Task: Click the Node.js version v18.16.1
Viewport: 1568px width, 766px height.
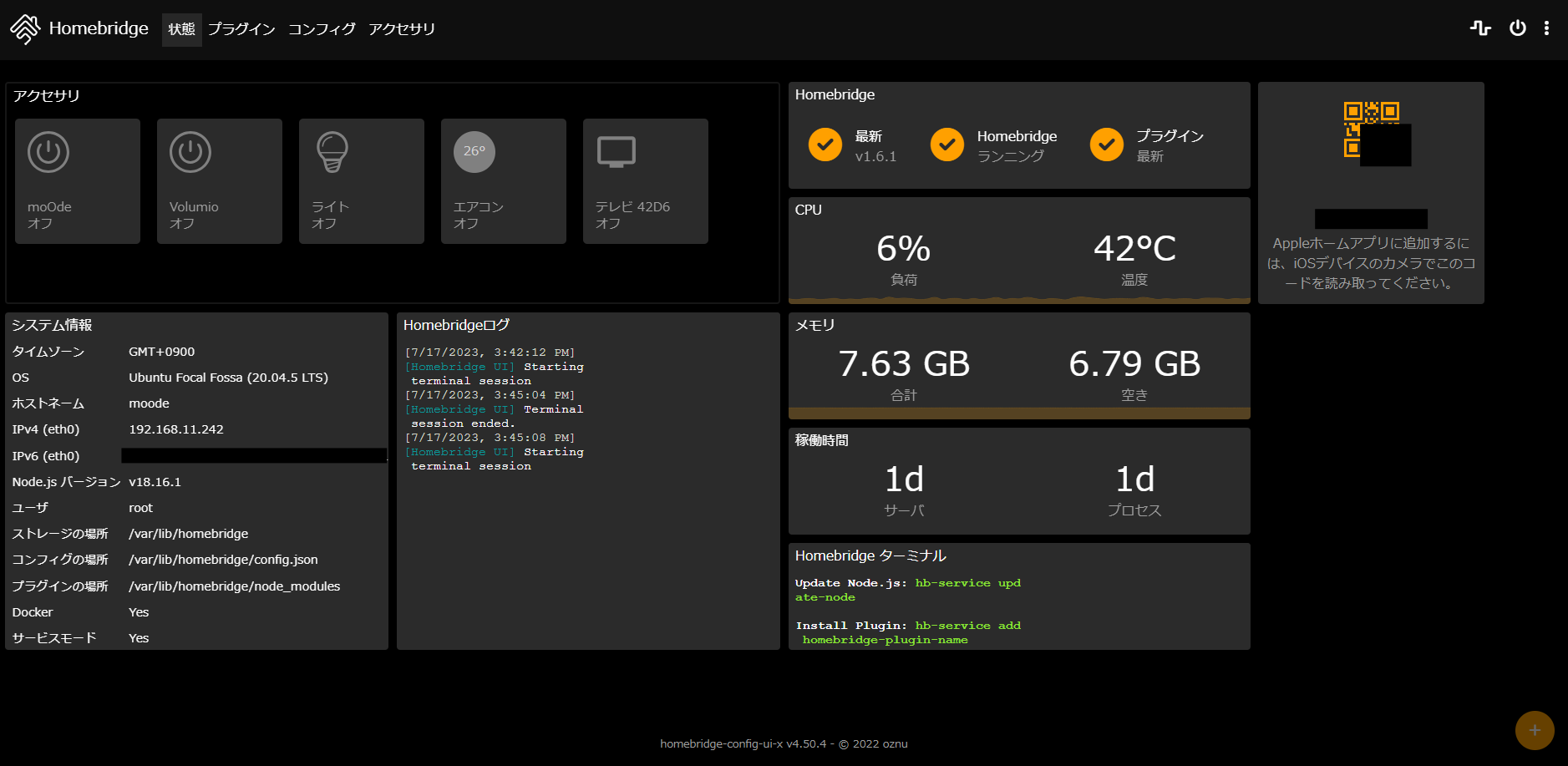Action: point(155,482)
